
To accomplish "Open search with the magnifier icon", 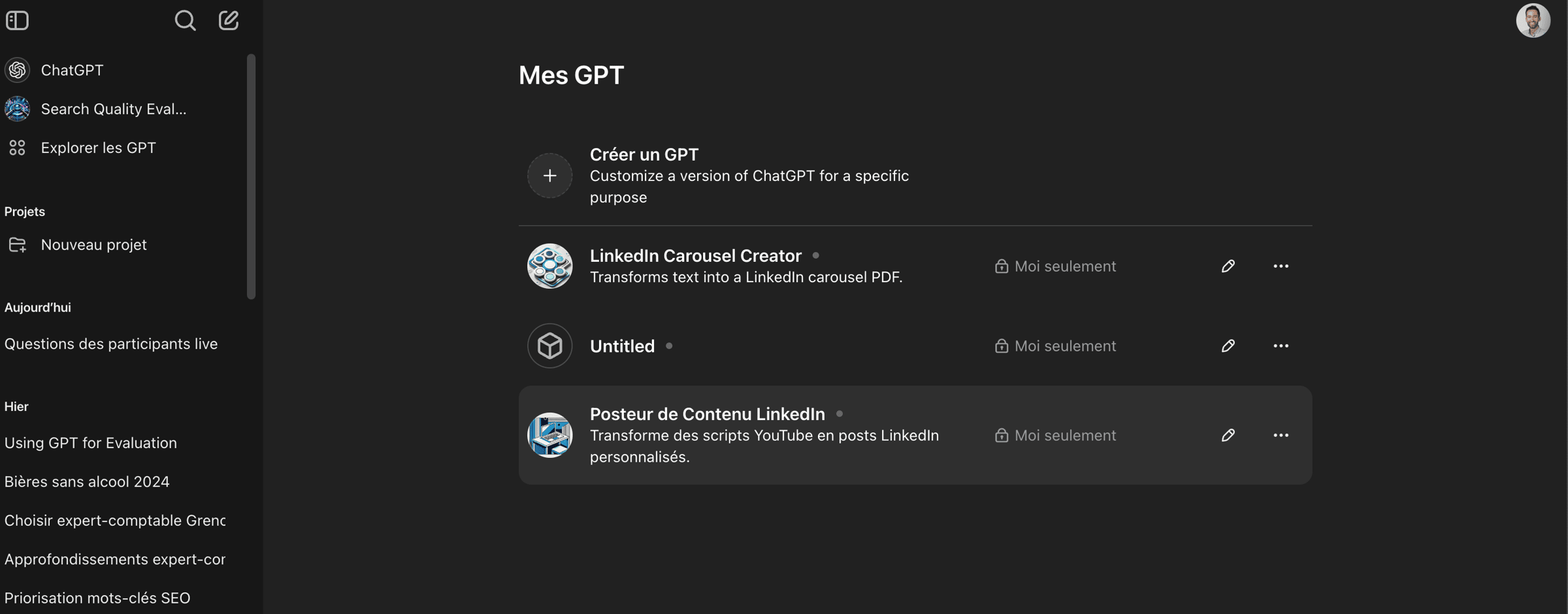I will pos(185,20).
